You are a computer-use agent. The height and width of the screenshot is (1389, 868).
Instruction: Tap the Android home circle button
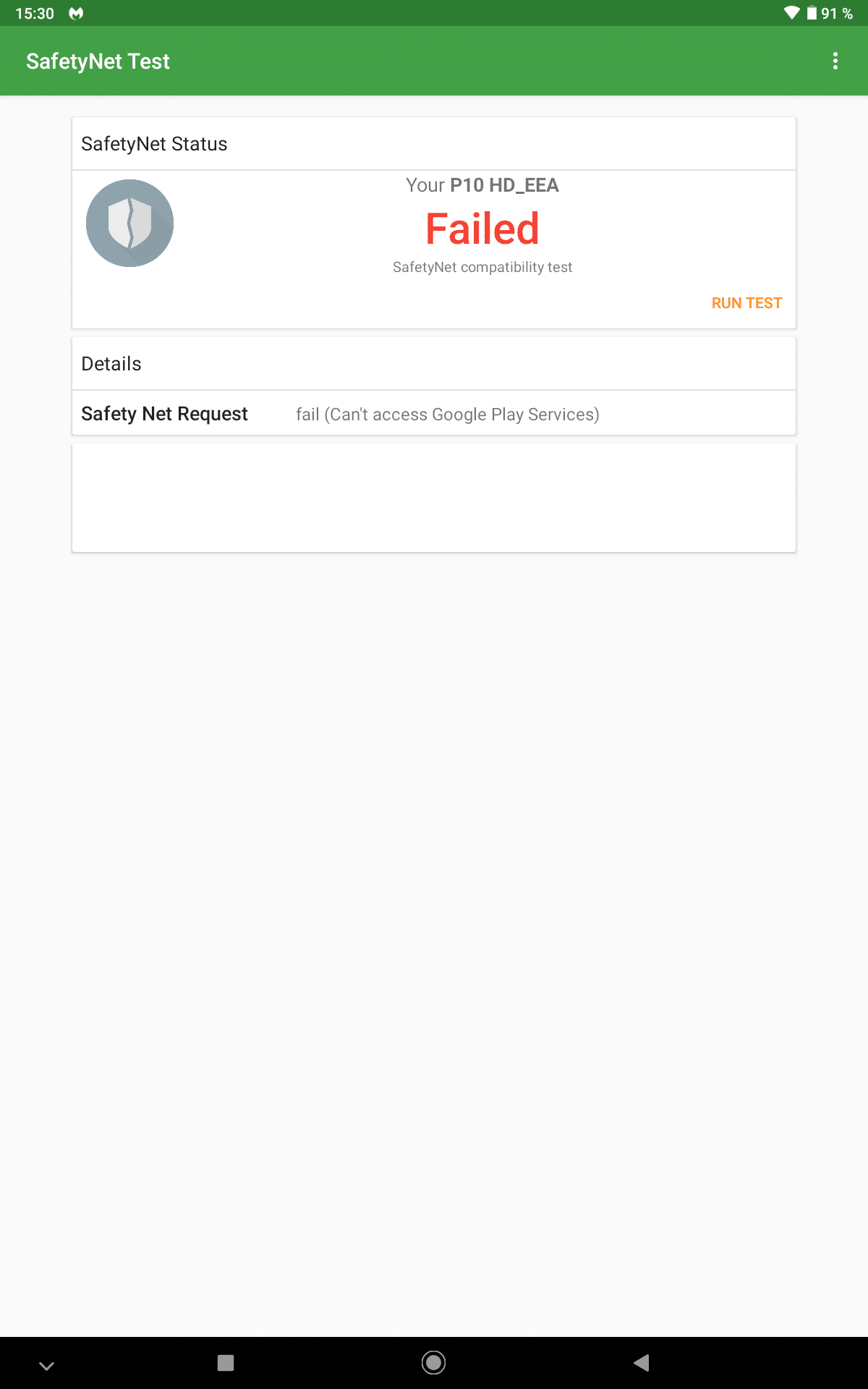pos(433,1363)
